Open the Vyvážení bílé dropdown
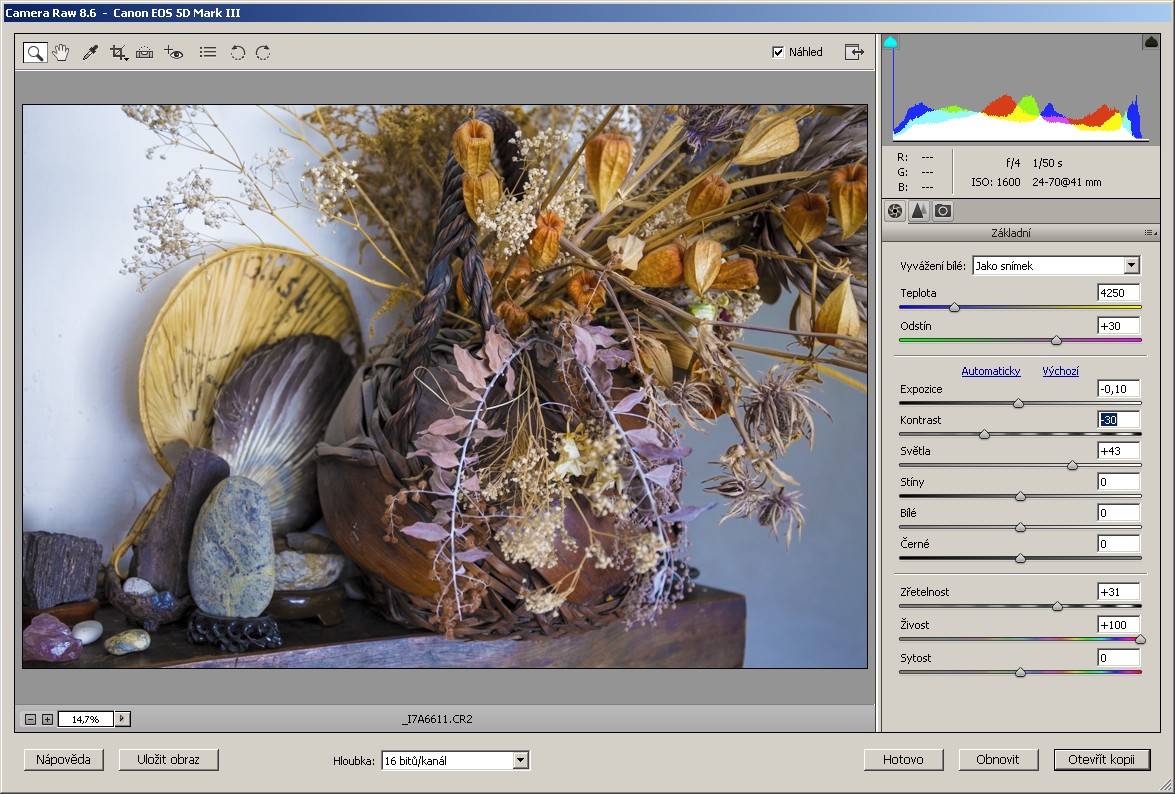 [x=1131, y=265]
